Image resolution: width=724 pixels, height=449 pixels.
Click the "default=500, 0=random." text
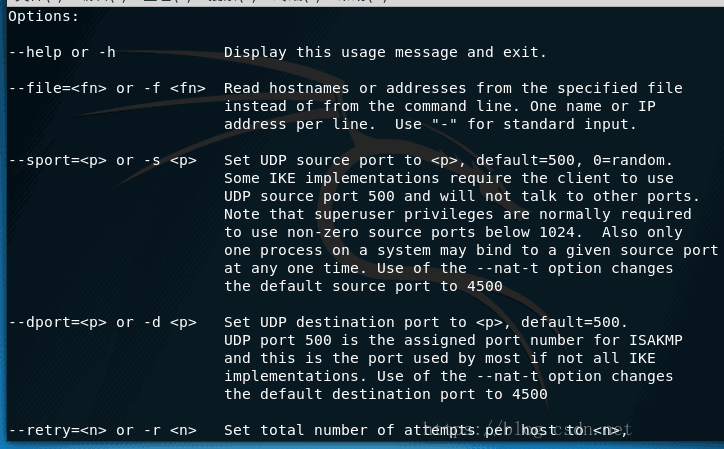[x=574, y=160]
